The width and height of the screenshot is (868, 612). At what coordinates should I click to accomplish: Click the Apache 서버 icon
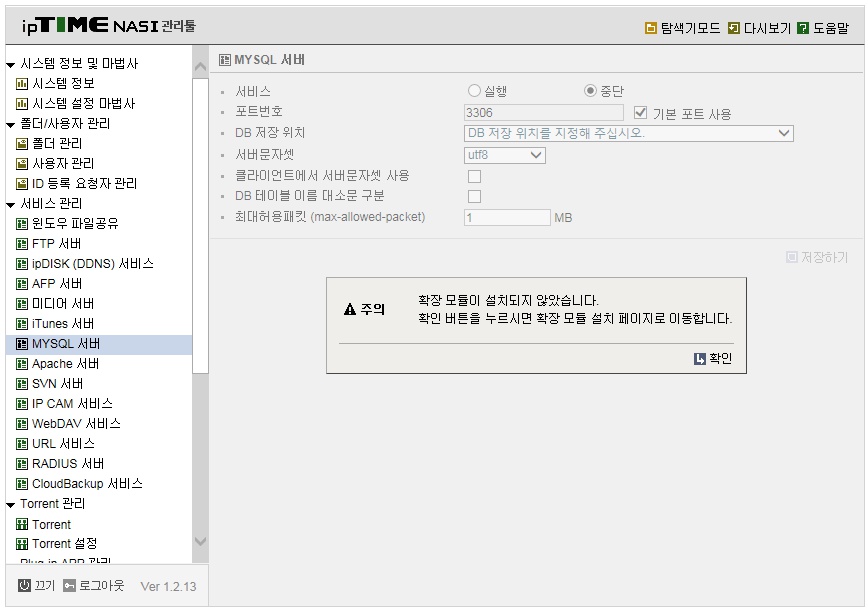tap(22, 364)
